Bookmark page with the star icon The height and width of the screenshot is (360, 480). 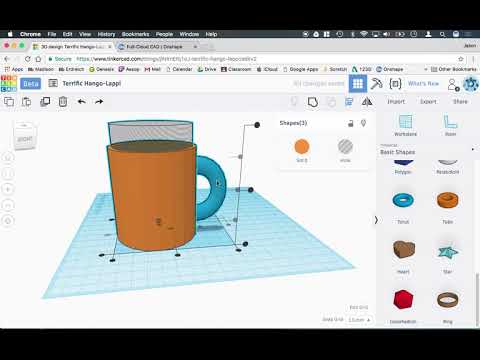pyautogui.click(x=461, y=59)
